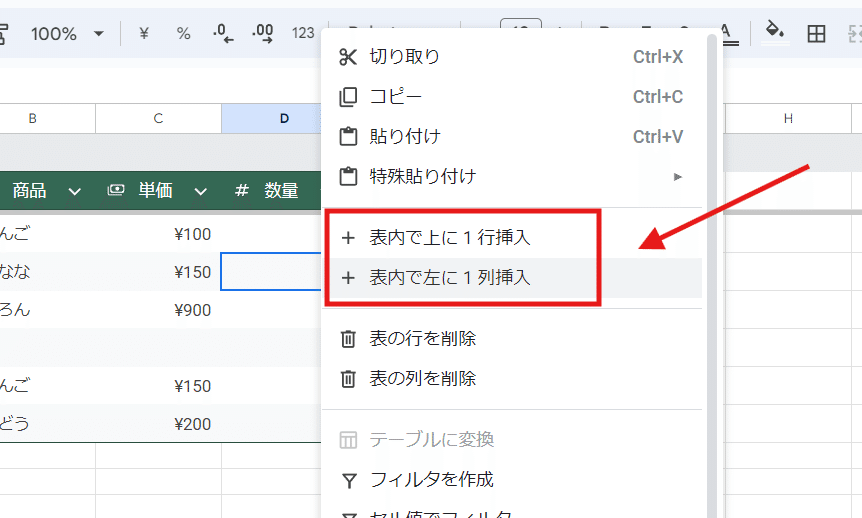Decrease decimal places icon
The height and width of the screenshot is (518, 862).
(223, 34)
